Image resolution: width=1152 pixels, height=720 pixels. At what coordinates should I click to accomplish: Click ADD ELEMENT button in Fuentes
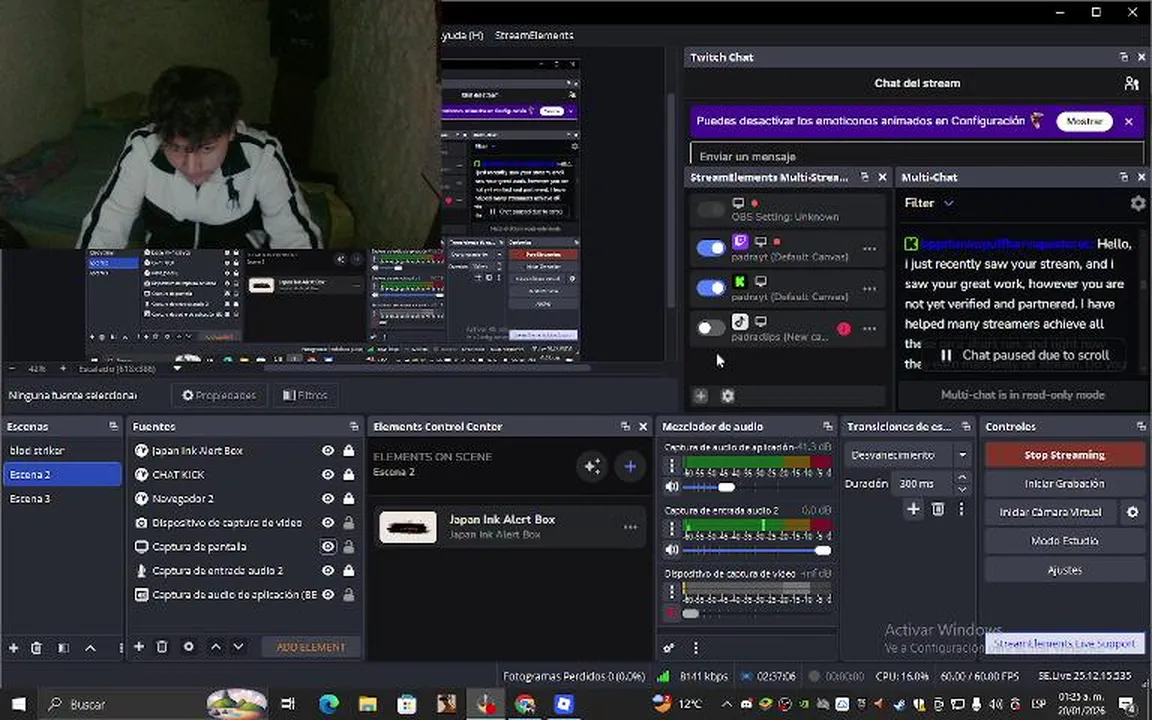[x=311, y=647]
